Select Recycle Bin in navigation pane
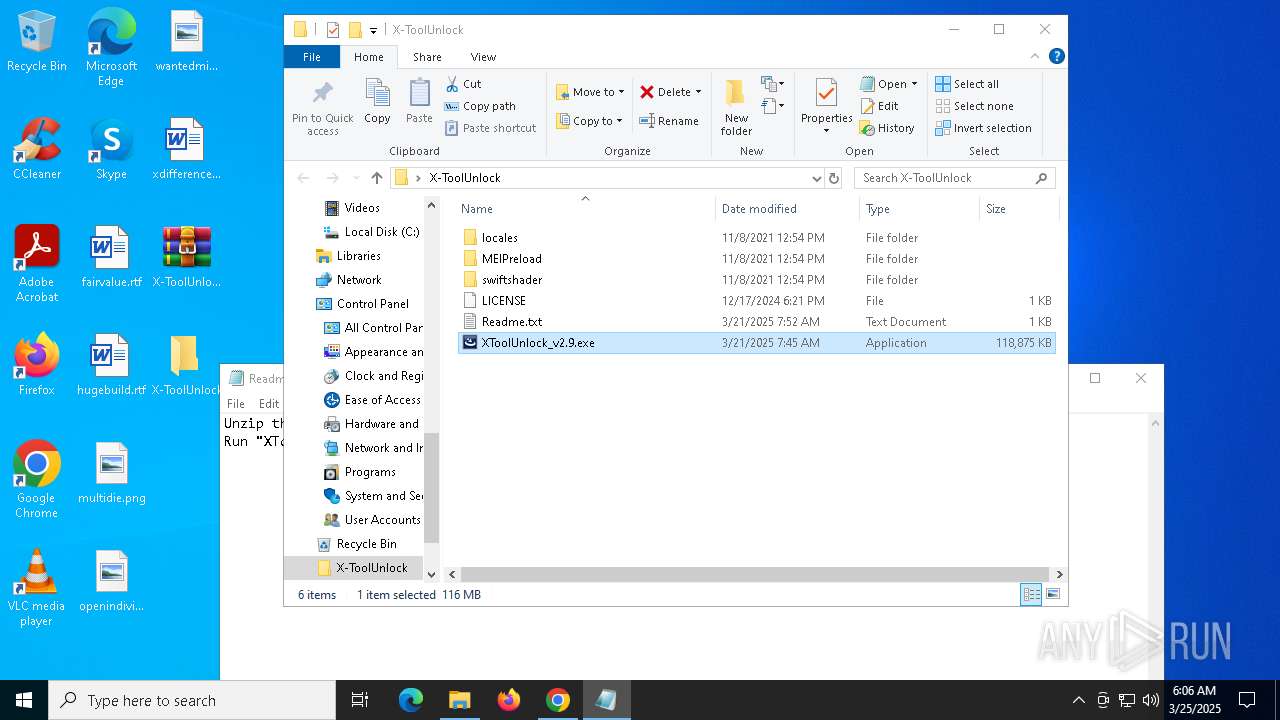The width and height of the screenshot is (1280, 720). 366,544
